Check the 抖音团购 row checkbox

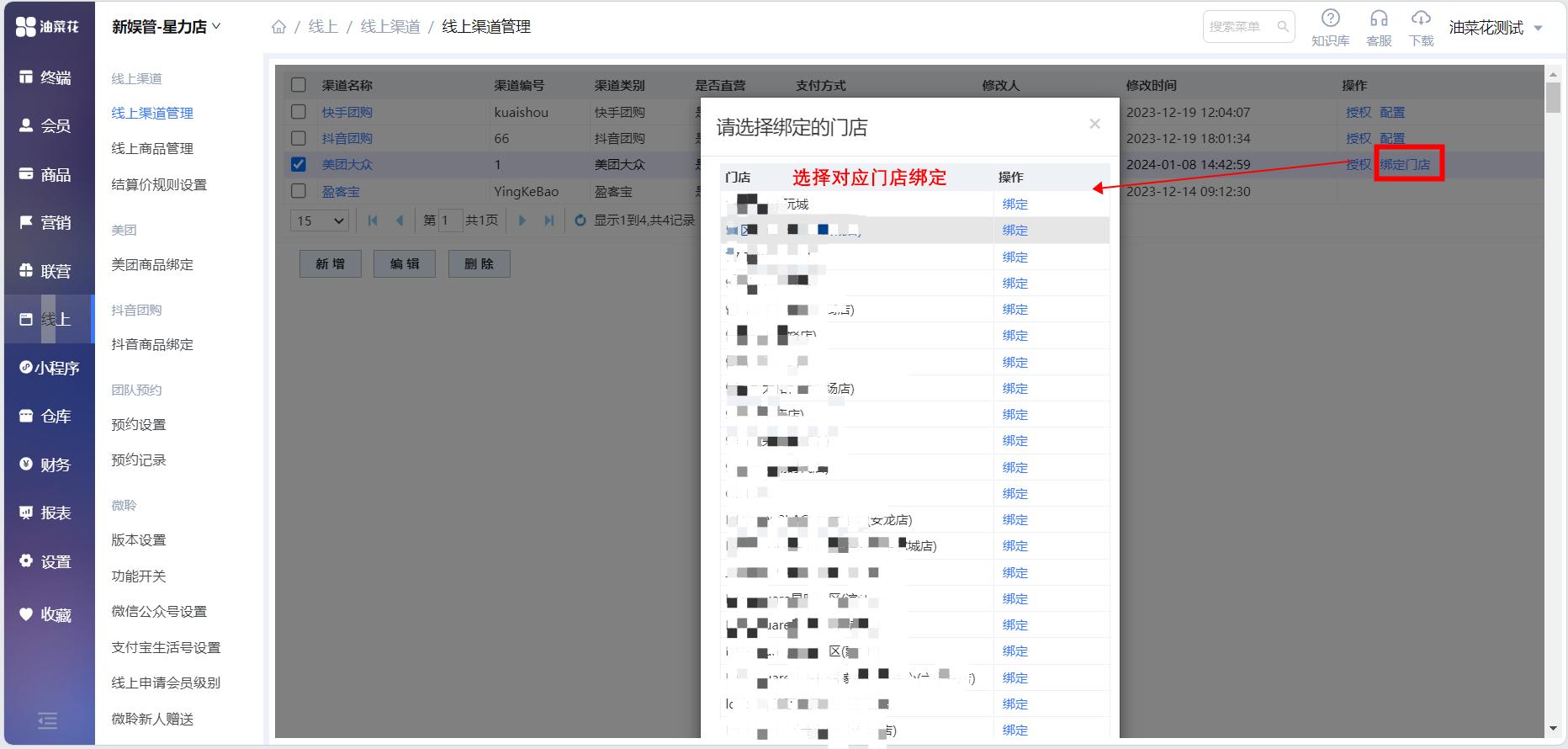pyautogui.click(x=299, y=137)
